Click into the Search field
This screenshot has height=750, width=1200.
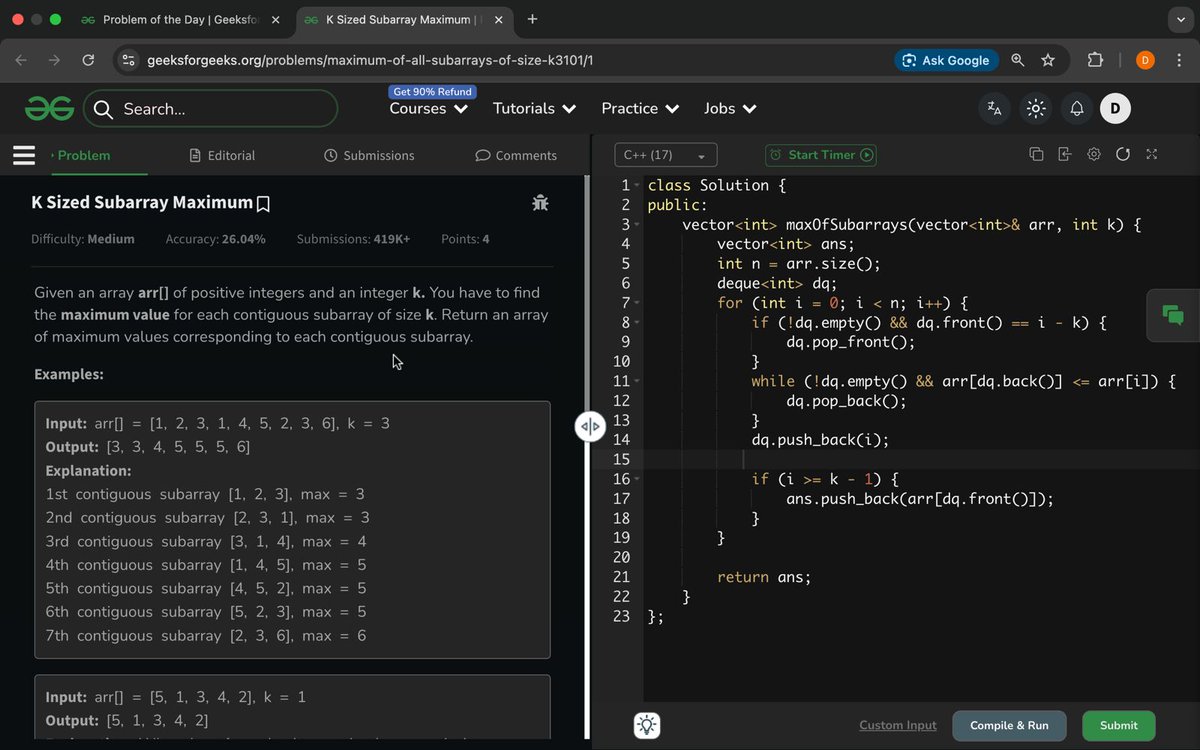tap(211, 109)
